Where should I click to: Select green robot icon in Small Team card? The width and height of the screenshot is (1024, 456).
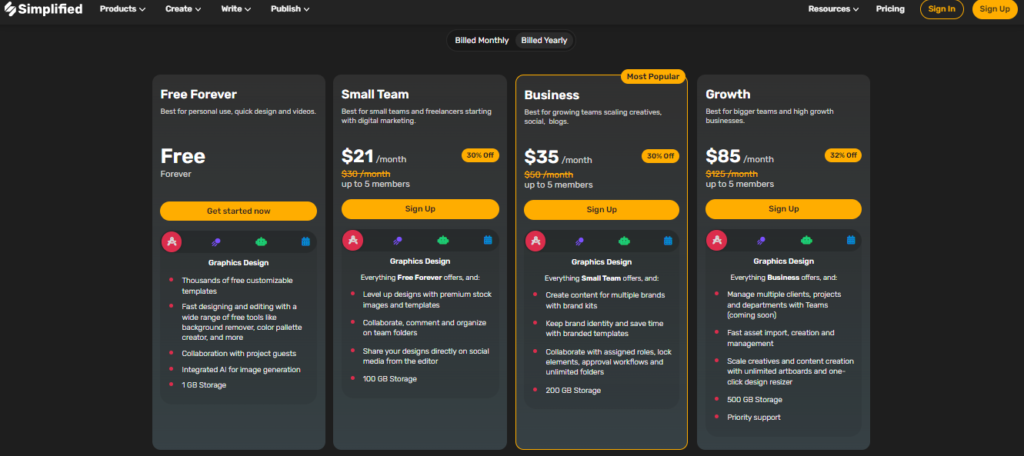[x=443, y=240]
